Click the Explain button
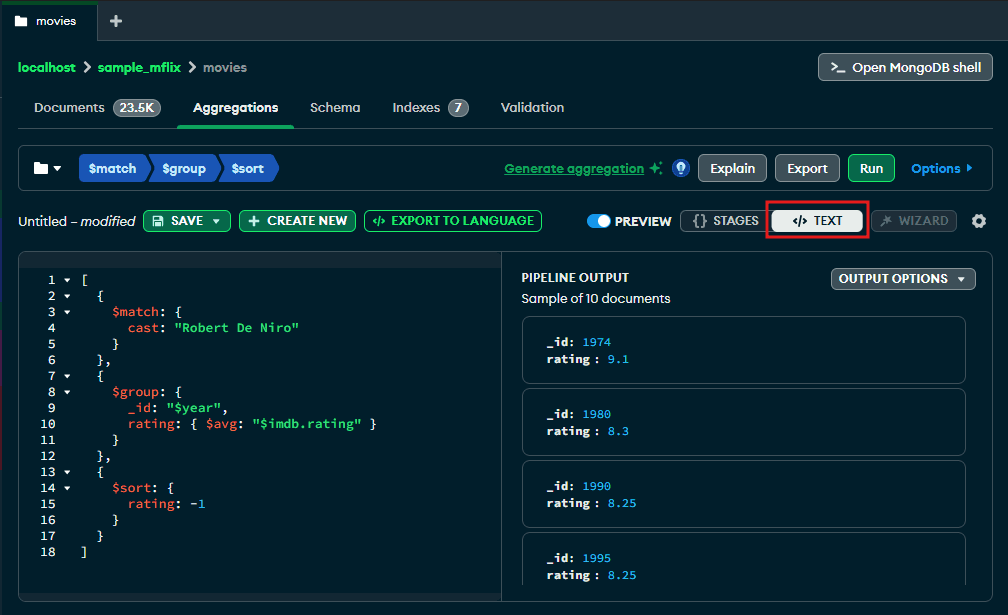 732,168
